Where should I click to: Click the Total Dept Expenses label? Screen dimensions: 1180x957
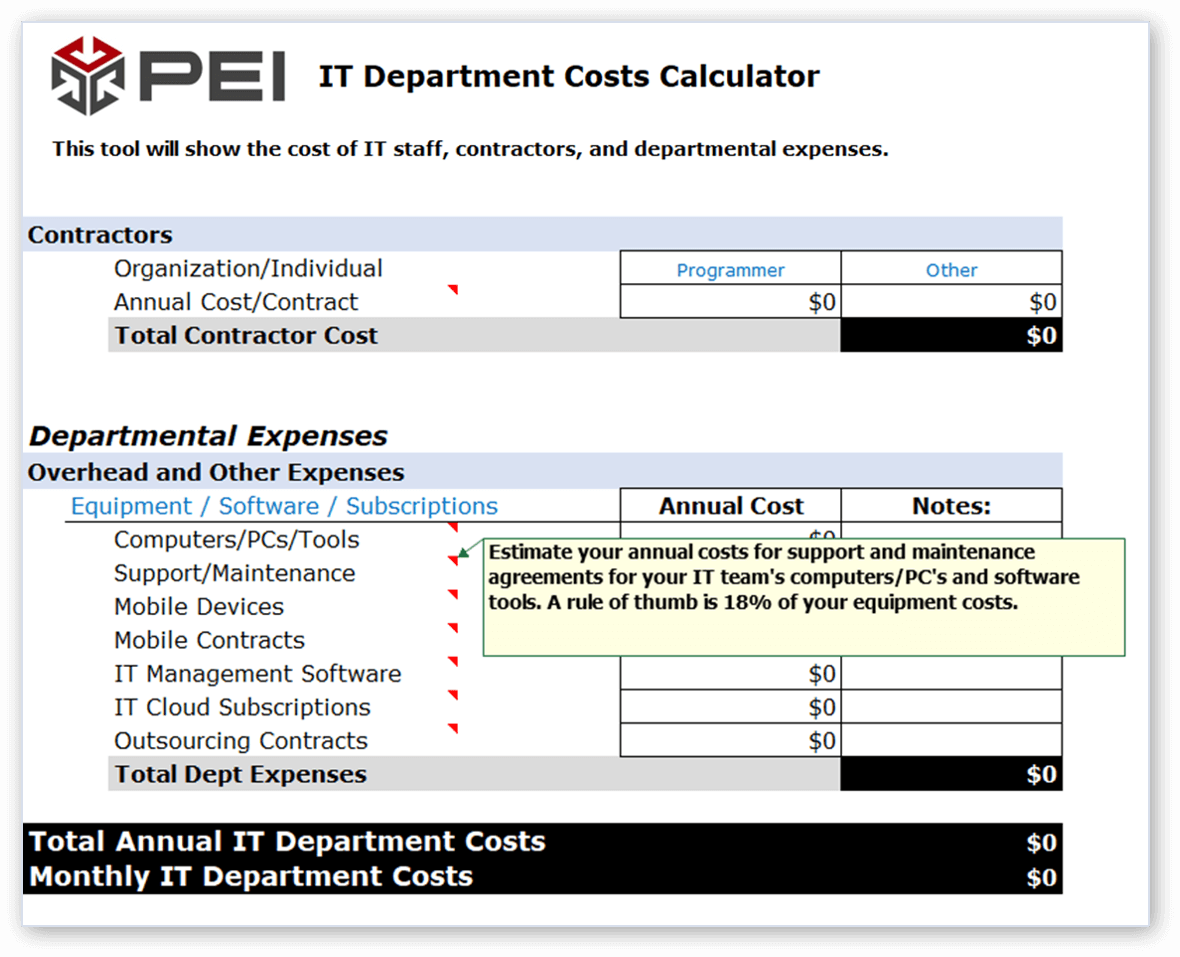240,774
